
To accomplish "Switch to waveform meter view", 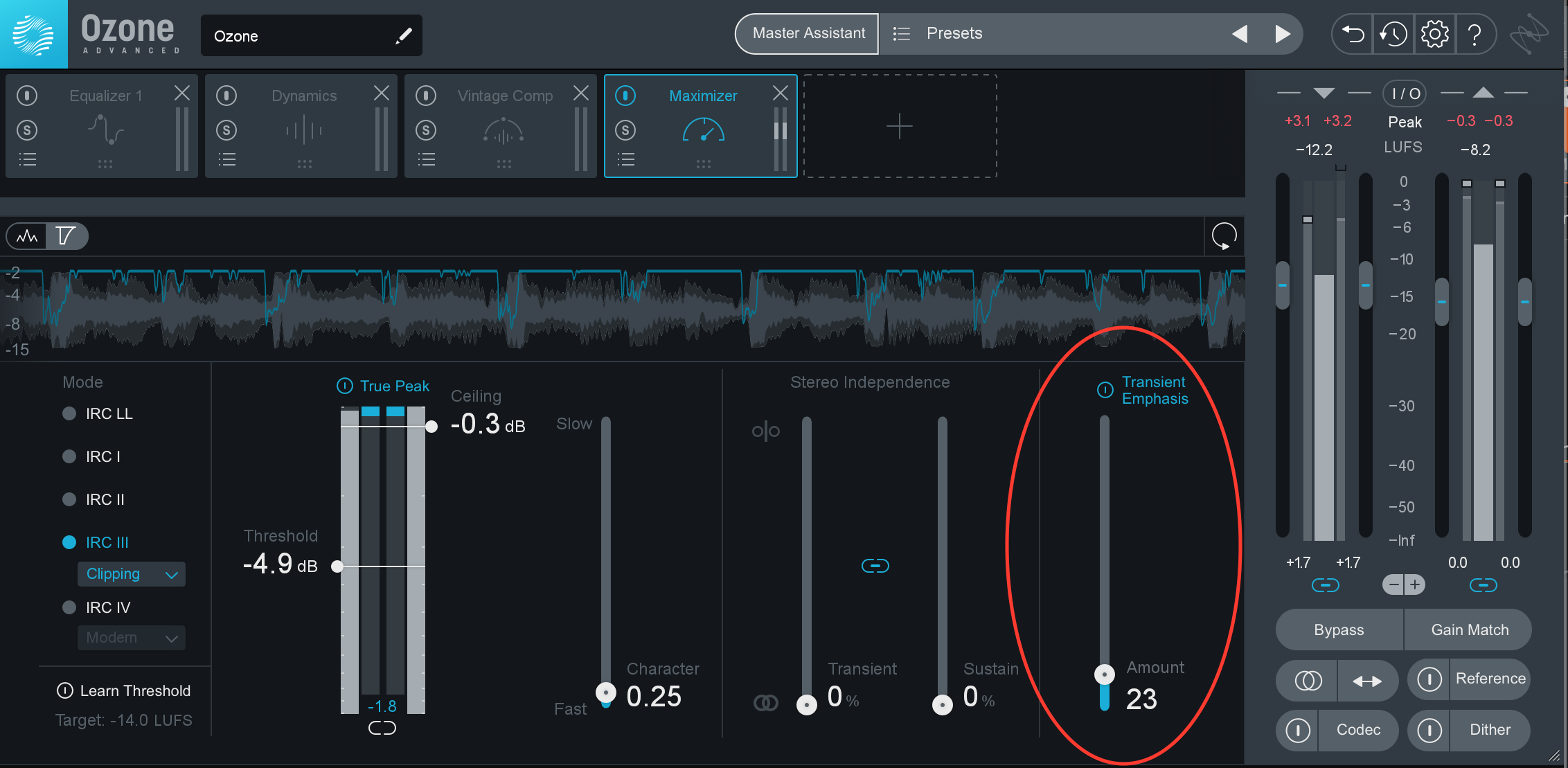I will (x=27, y=236).
